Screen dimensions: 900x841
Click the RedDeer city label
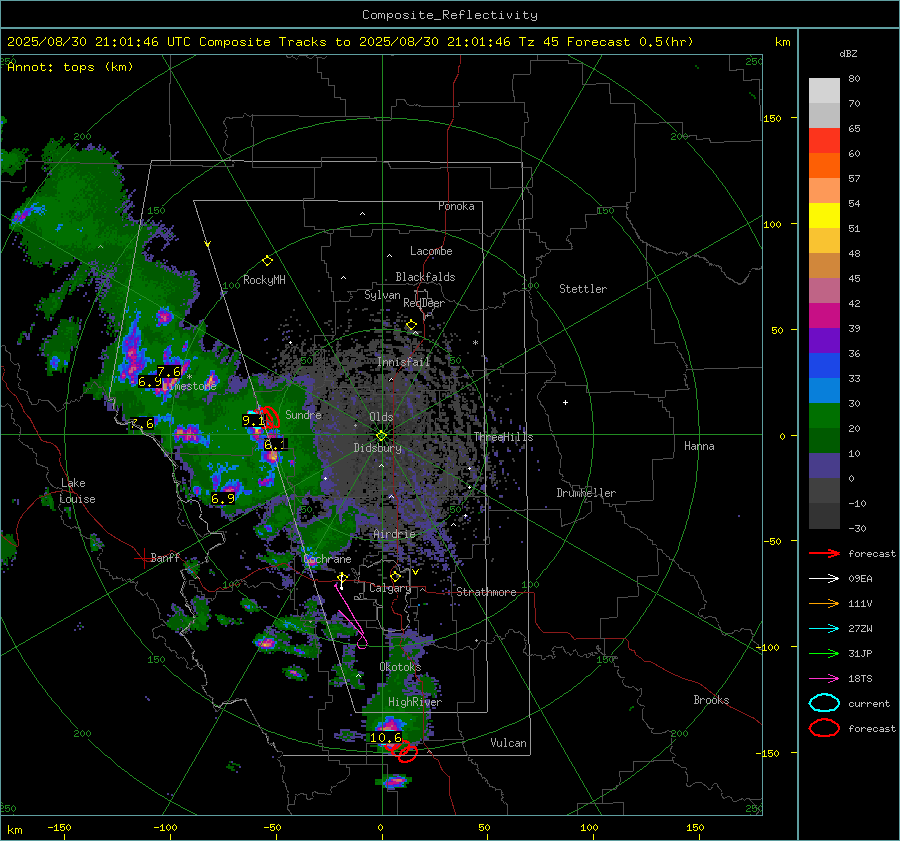coord(424,303)
